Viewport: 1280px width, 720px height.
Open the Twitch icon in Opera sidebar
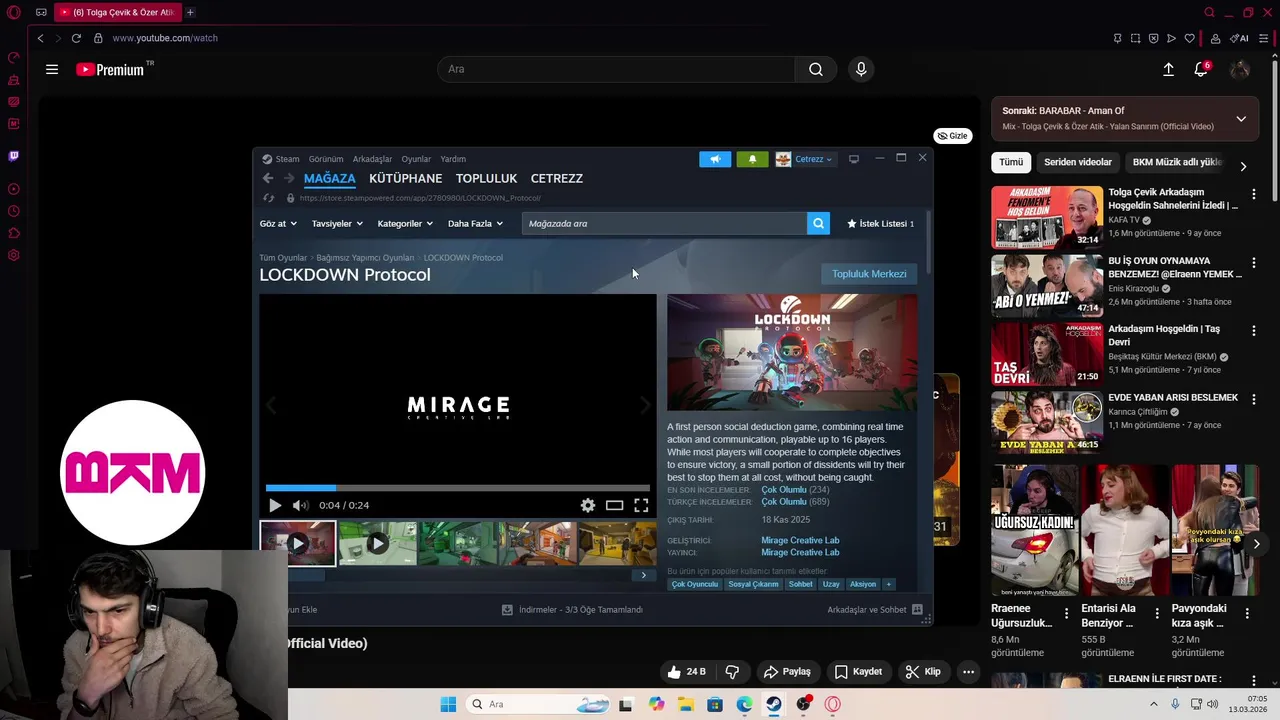[x=13, y=156]
